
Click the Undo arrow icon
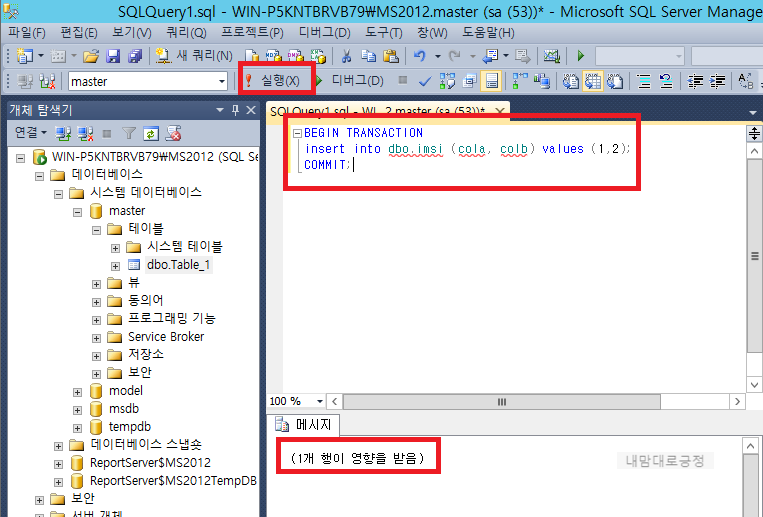419,56
